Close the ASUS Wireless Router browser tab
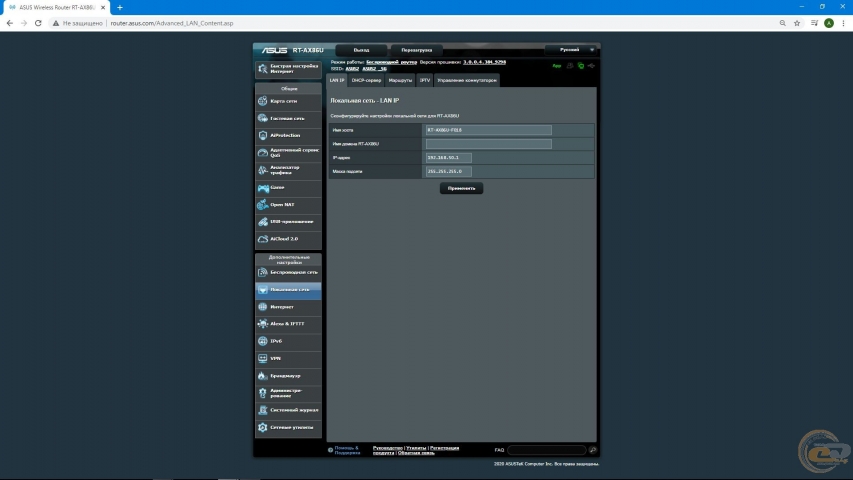The image size is (853, 480). (103, 8)
